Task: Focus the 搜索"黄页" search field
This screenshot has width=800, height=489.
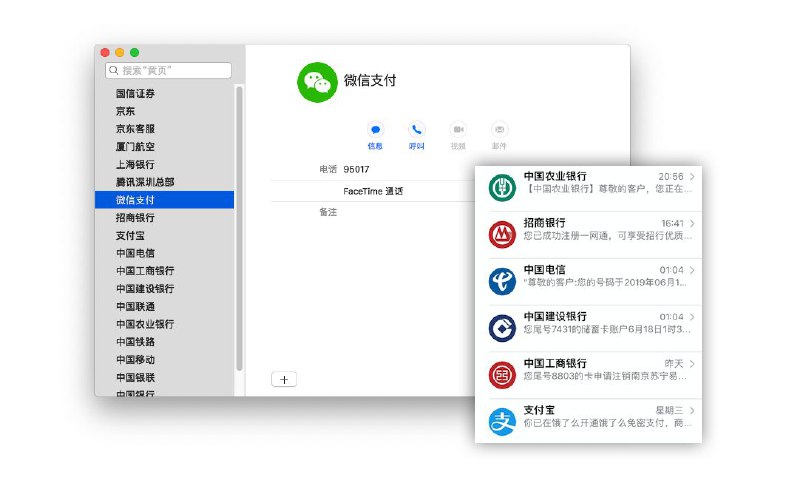Action: point(168,70)
